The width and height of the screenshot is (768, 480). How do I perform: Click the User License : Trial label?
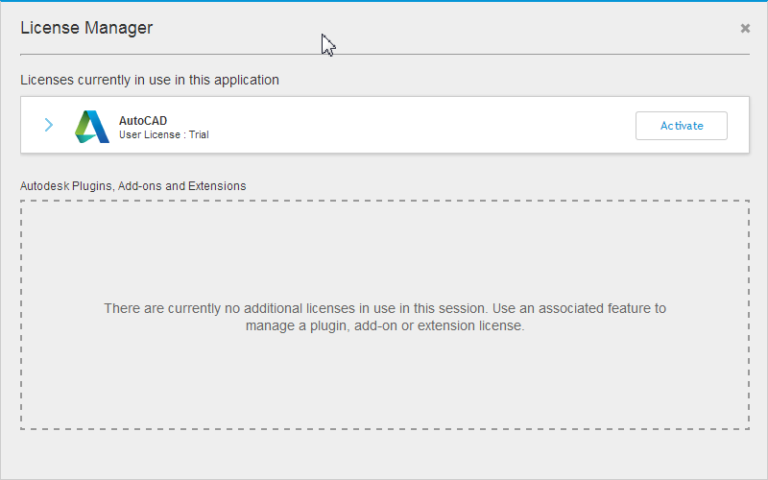point(163,134)
